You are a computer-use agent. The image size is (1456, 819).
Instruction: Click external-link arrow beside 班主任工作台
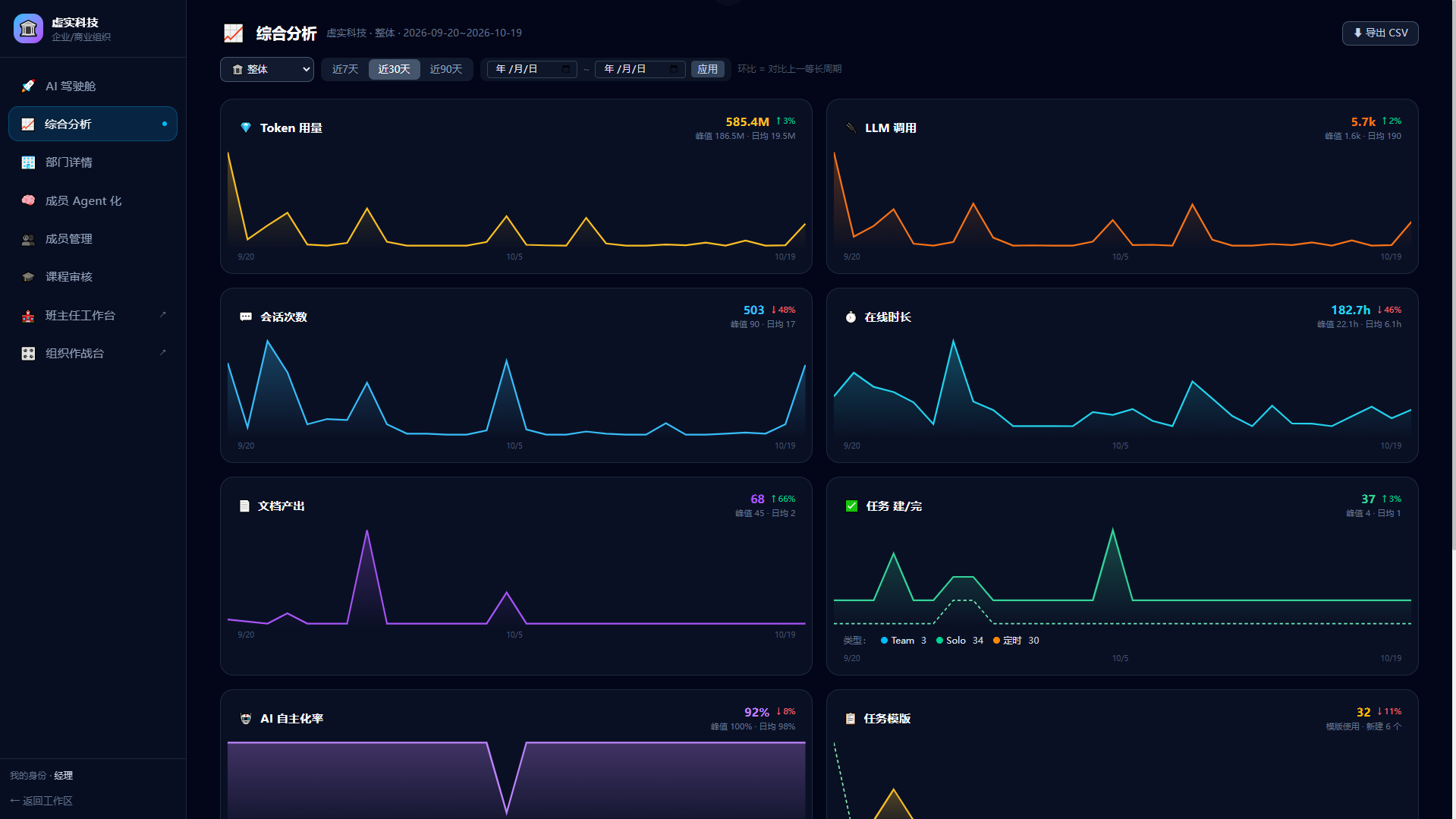coord(162,314)
